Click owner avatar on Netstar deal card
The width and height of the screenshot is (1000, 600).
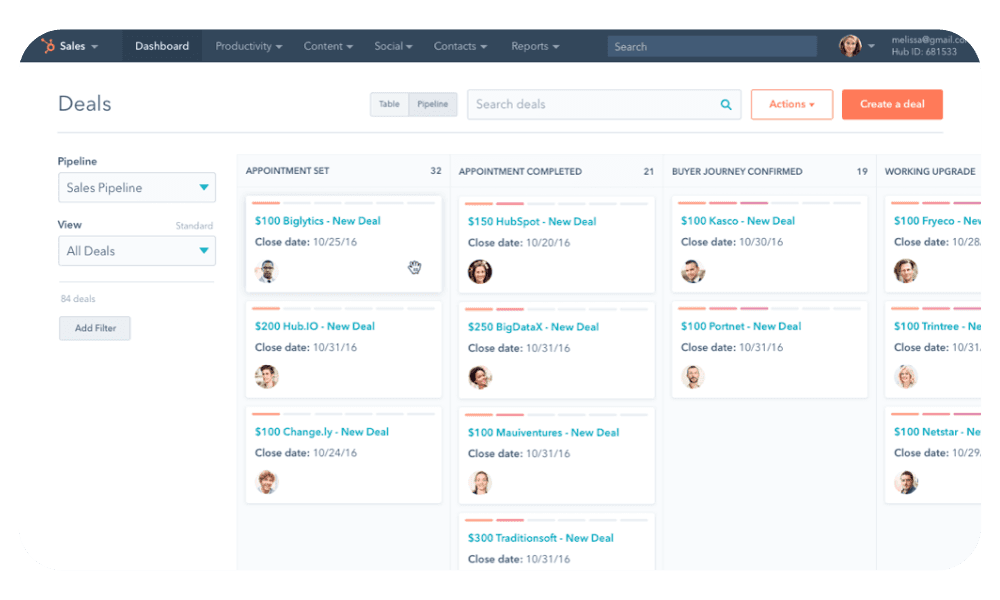(906, 481)
